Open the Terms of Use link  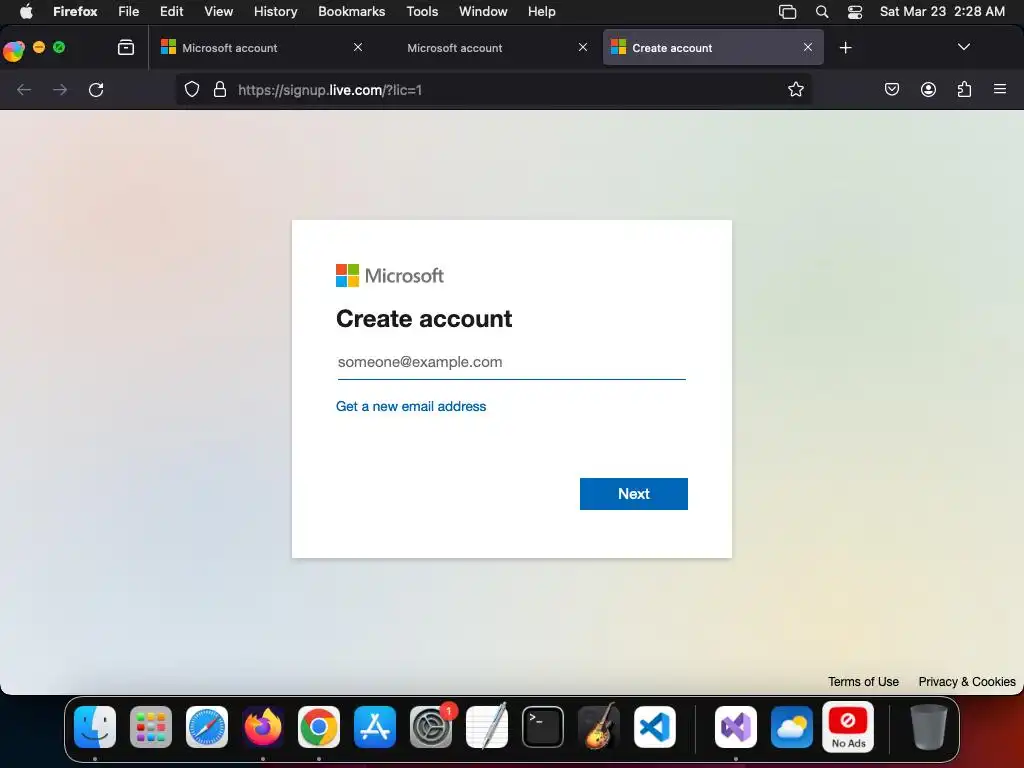coord(863,681)
